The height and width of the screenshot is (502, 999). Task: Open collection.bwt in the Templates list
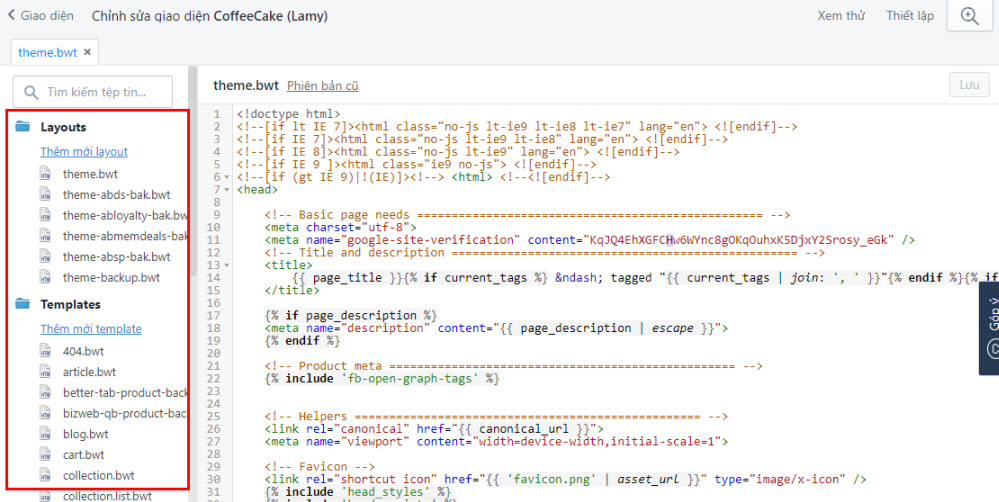[x=98, y=476]
